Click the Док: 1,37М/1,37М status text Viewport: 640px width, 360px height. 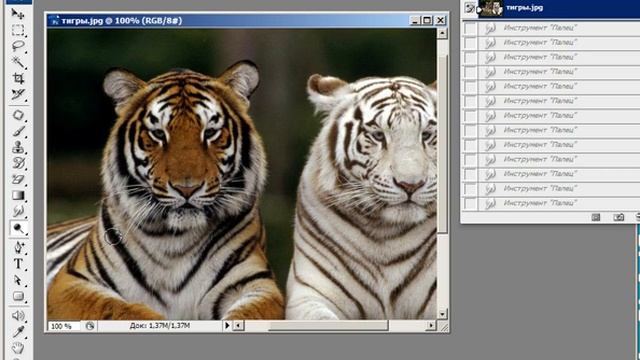click(x=160, y=326)
